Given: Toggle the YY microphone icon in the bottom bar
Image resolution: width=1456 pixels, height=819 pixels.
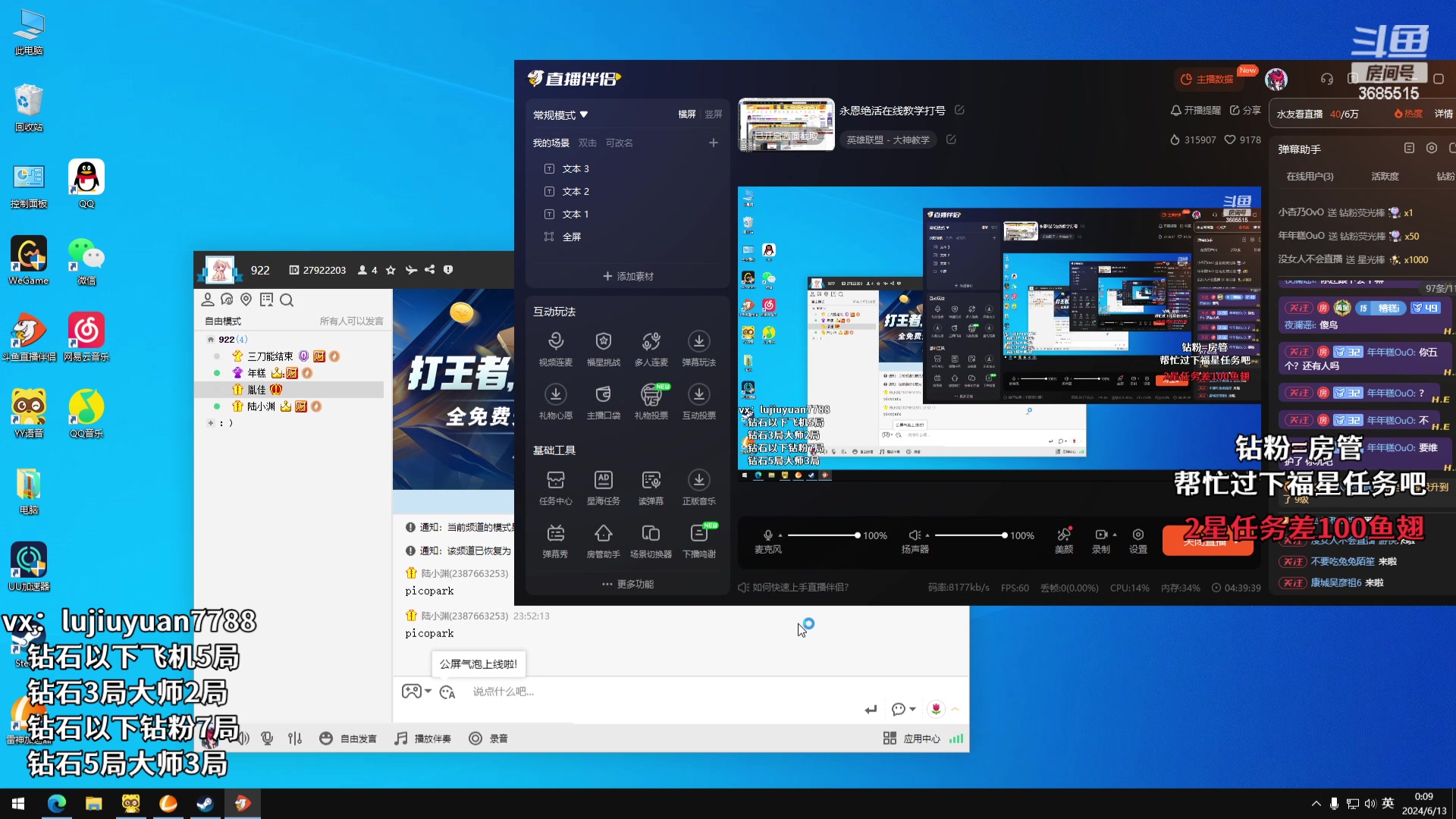Looking at the screenshot, I should point(267,738).
